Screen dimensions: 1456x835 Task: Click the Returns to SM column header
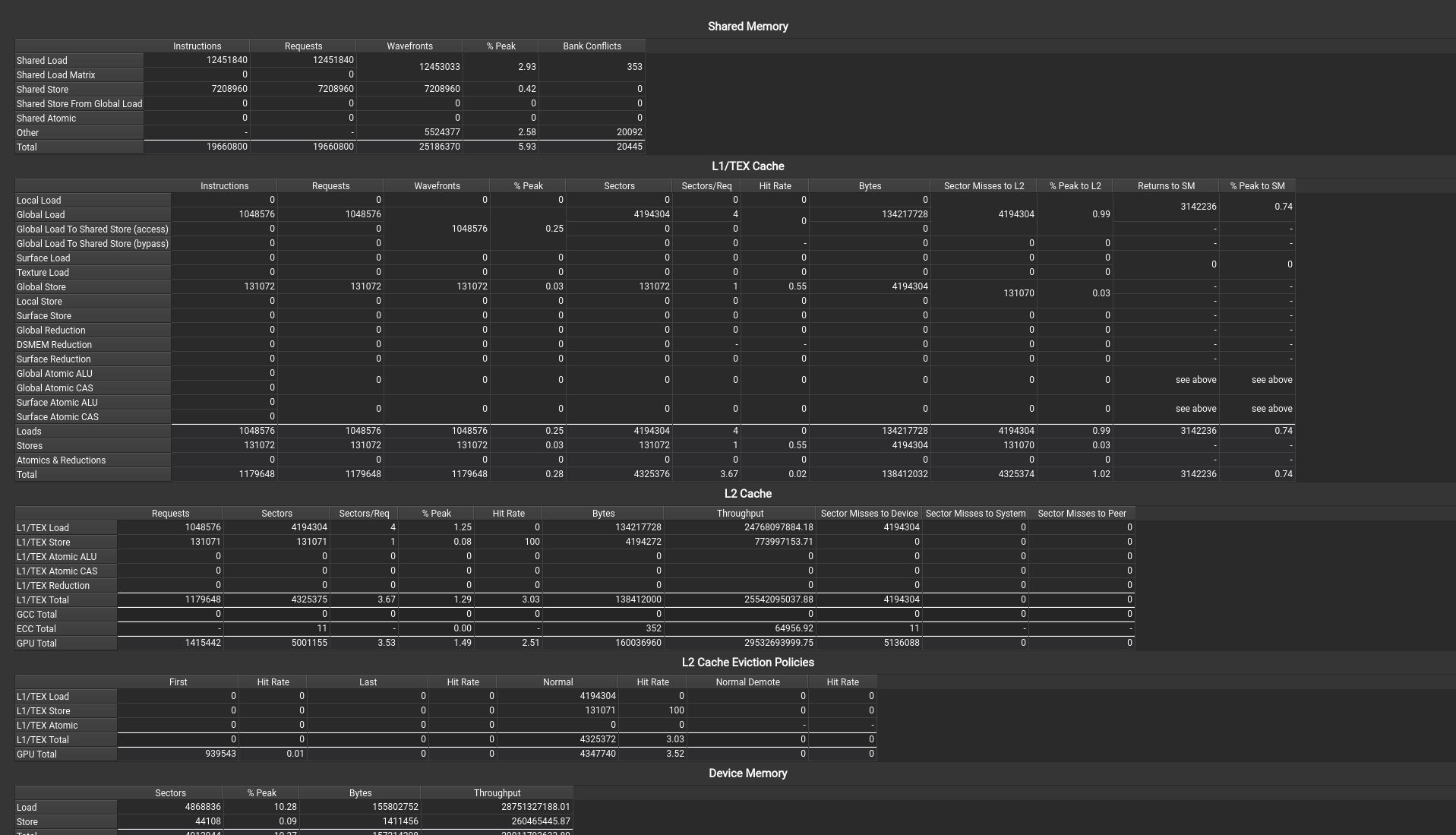(x=1165, y=186)
